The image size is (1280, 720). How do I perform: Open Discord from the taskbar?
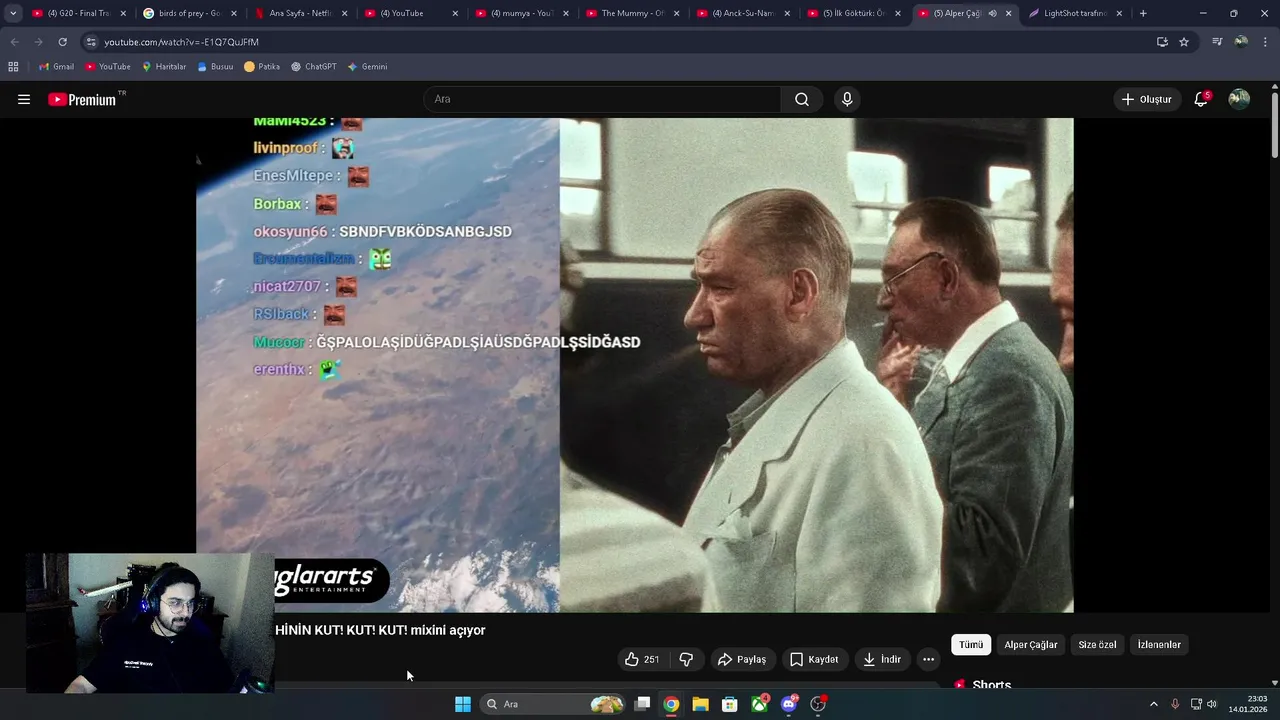789,704
